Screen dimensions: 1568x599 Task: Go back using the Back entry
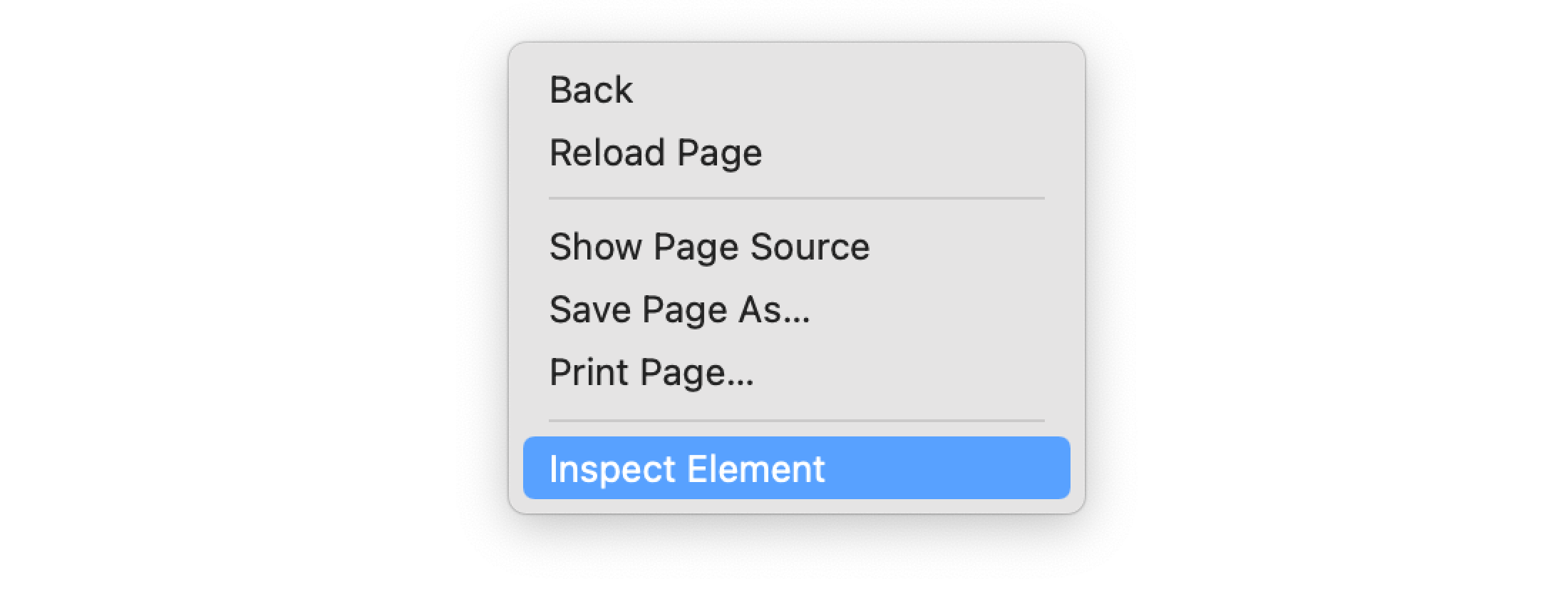click(592, 90)
